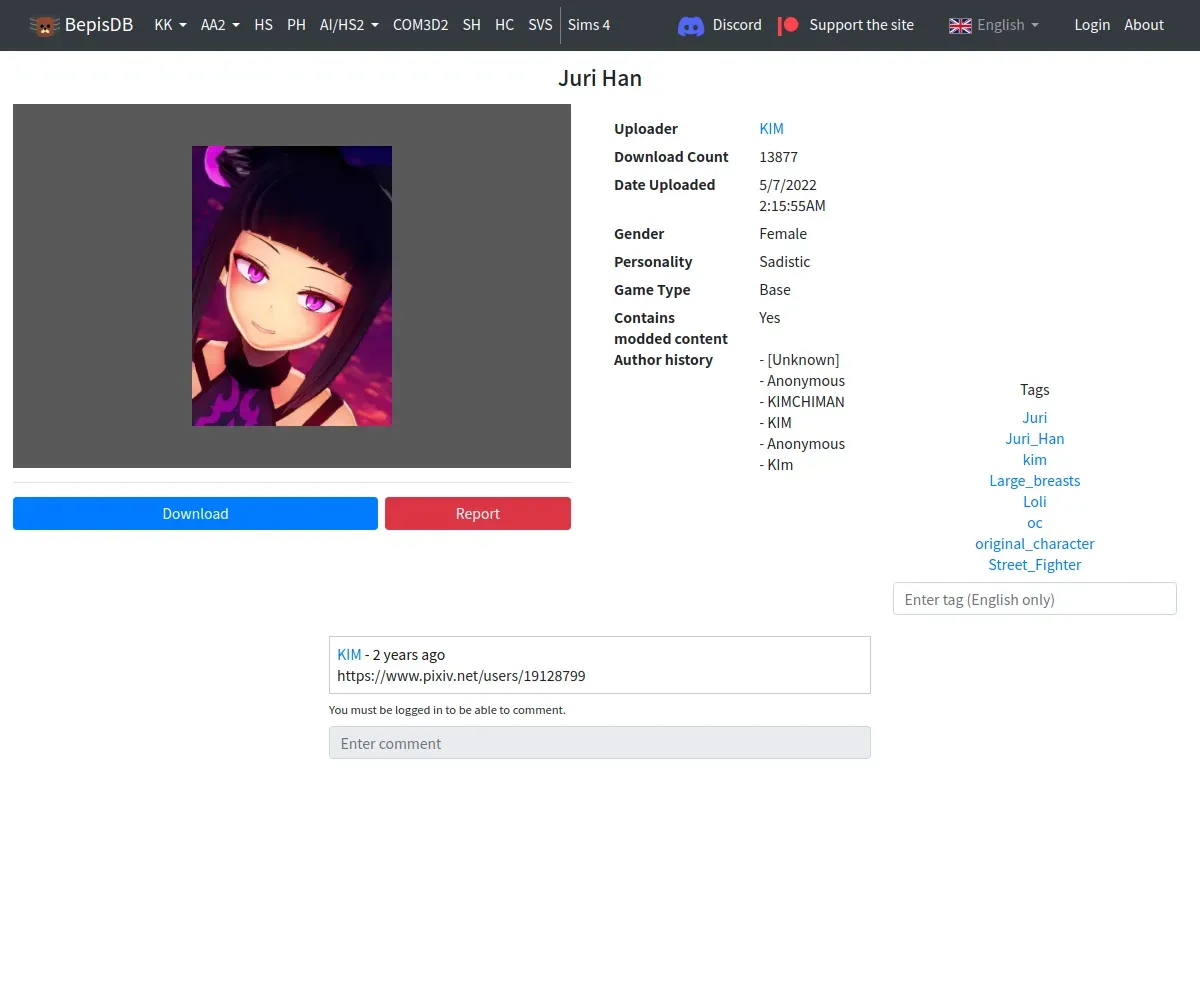This screenshot has width=1200, height=1000.
Task: Click the kim tag
Action: [x=1035, y=460]
